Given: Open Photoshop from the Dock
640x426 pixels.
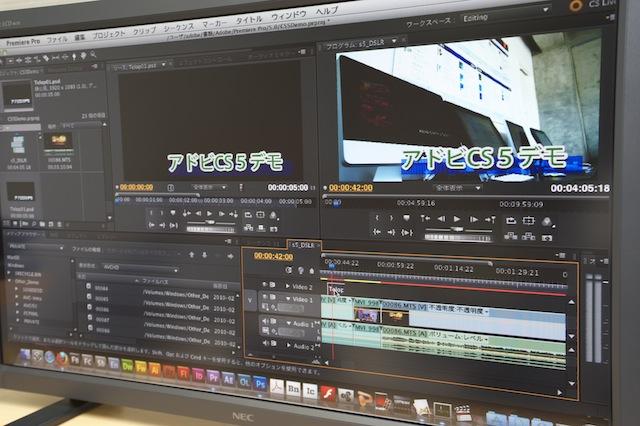Looking at the screenshot, I should click(x=260, y=384).
